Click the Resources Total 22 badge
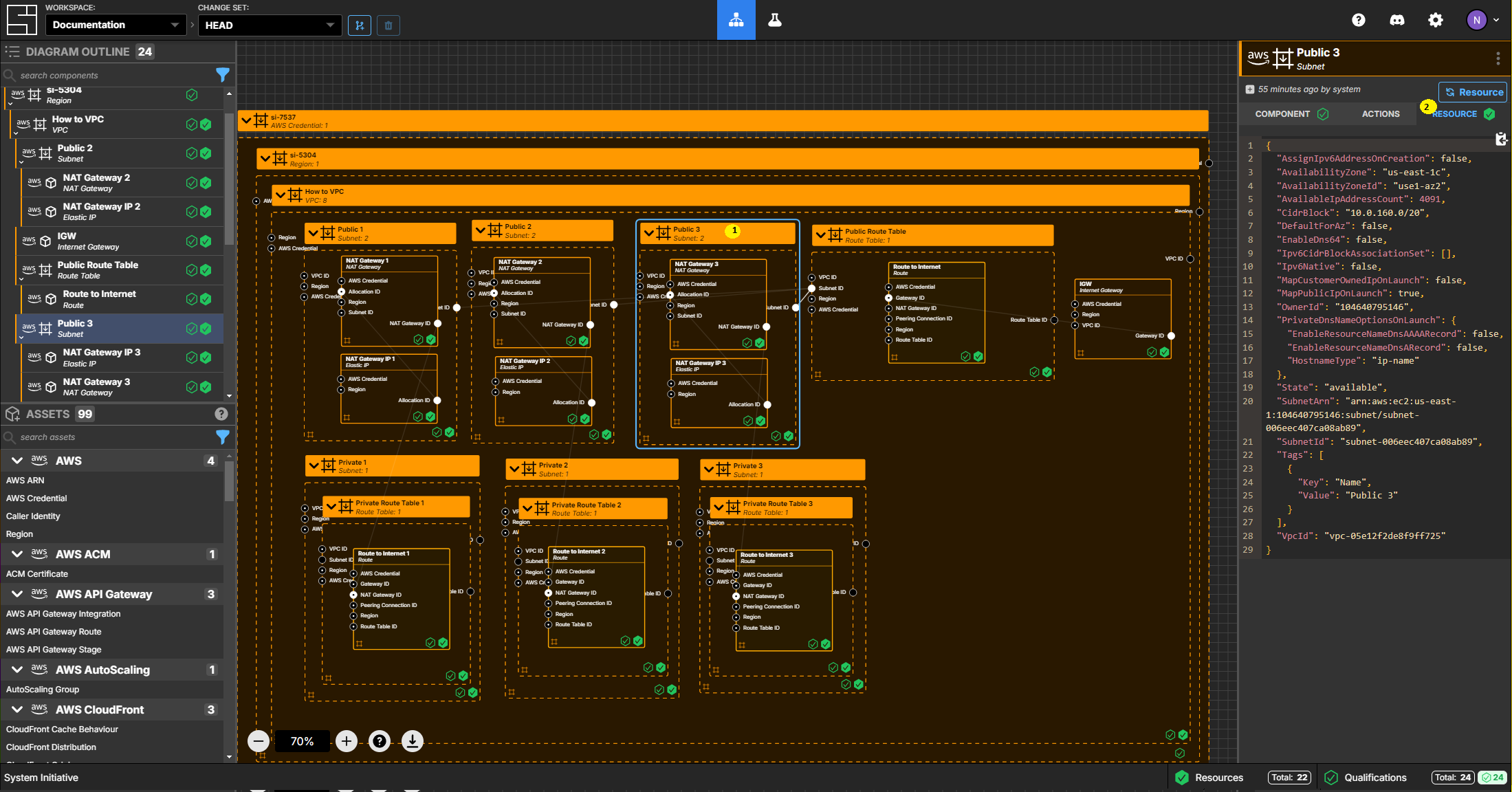1512x792 pixels. pos(1289,778)
